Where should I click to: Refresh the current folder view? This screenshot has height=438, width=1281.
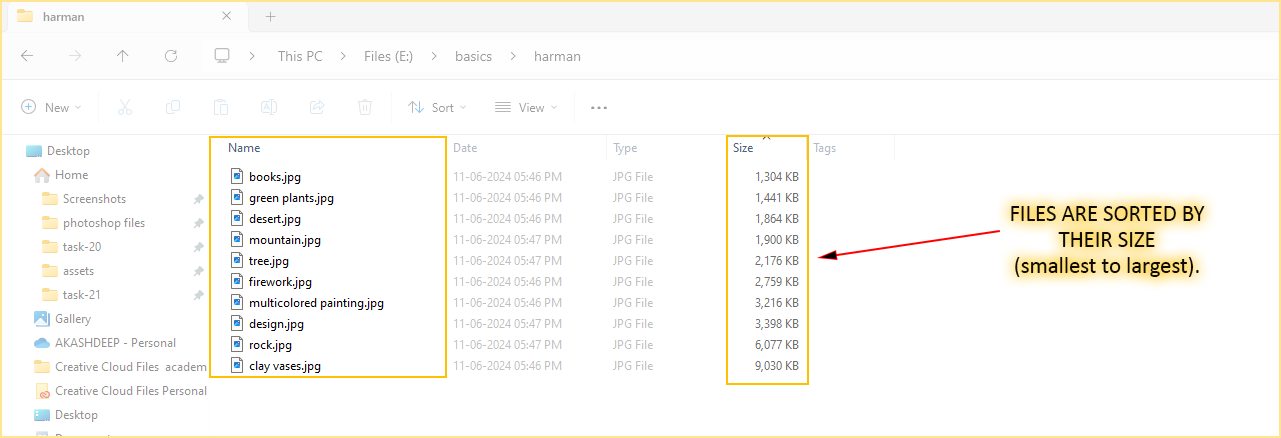171,56
